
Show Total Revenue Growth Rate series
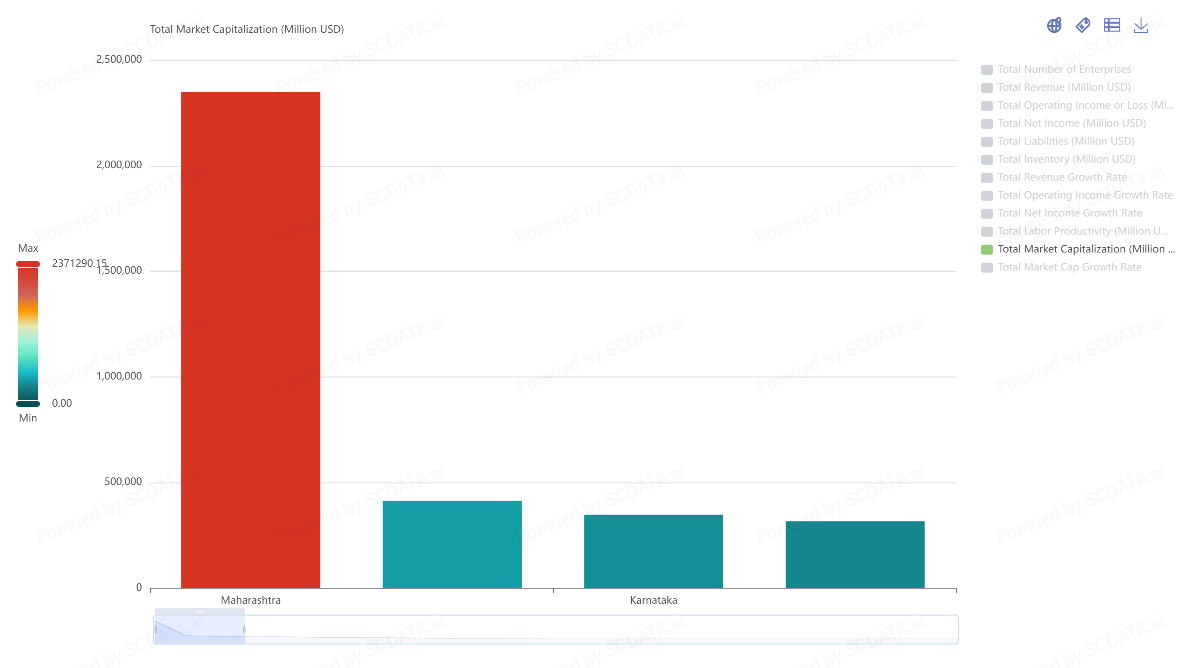coord(1062,178)
